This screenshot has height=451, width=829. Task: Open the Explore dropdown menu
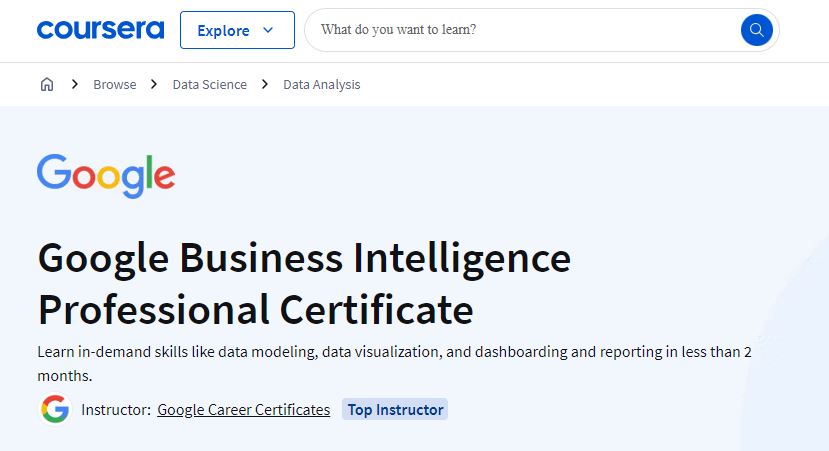[x=237, y=30]
